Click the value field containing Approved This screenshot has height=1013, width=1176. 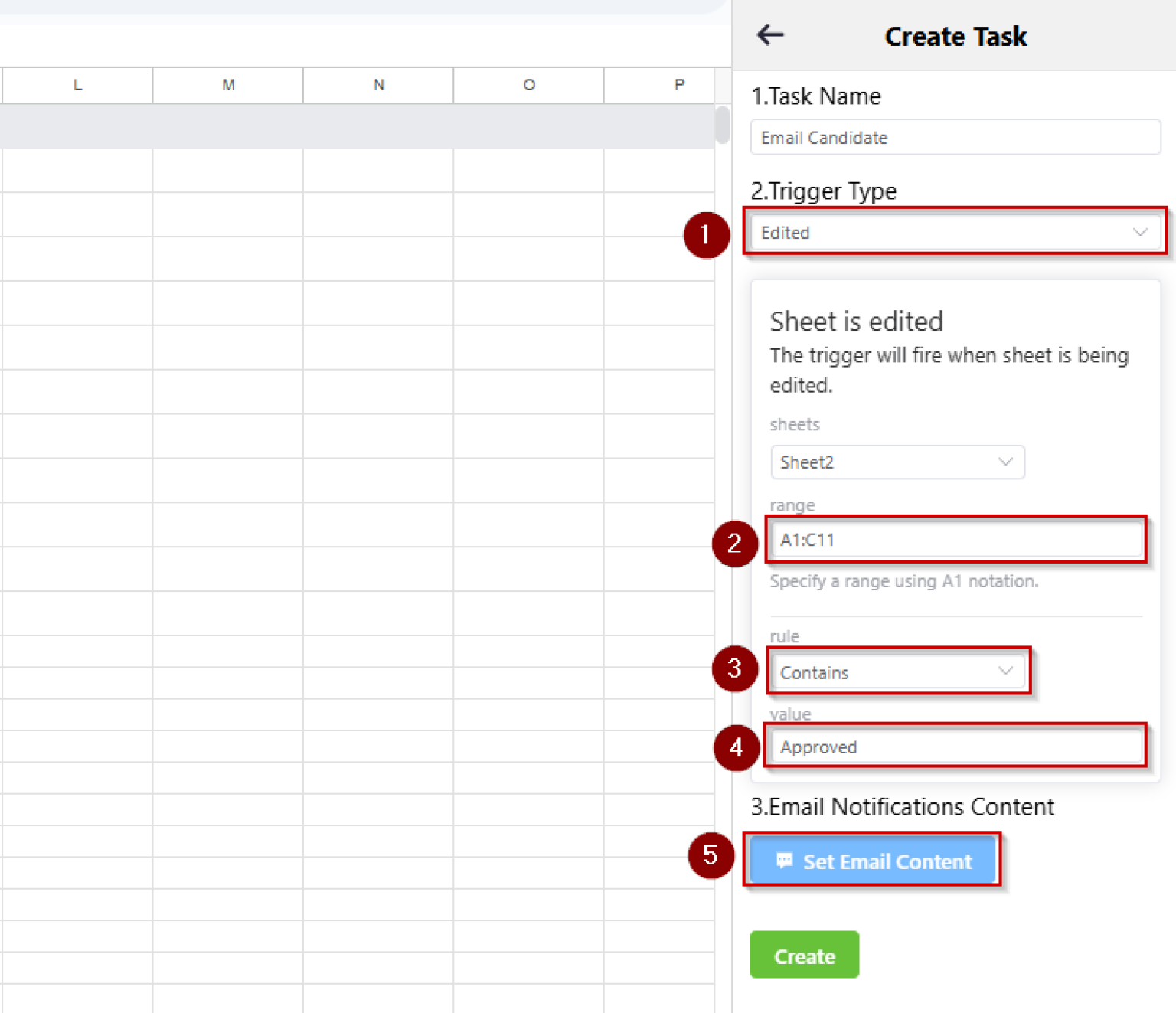coord(954,746)
